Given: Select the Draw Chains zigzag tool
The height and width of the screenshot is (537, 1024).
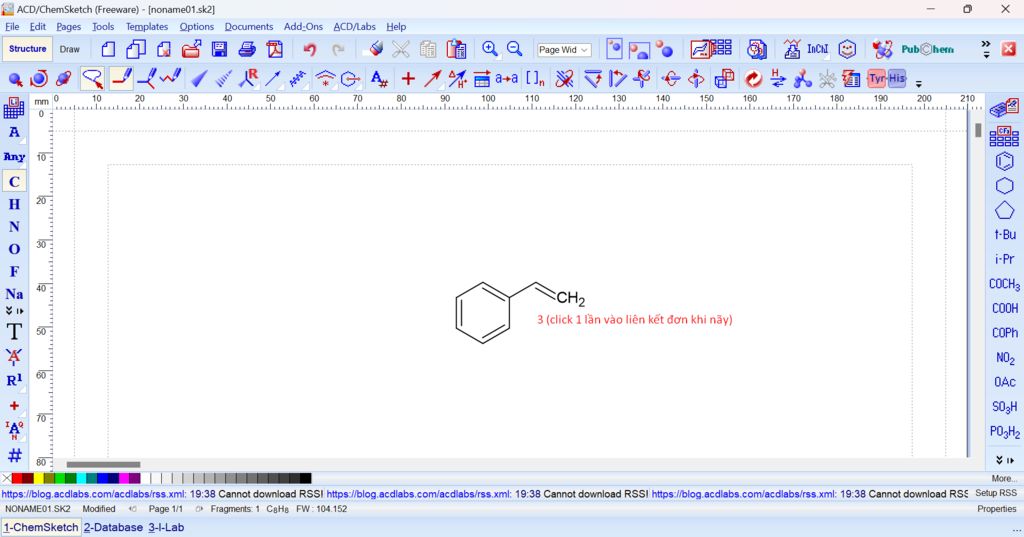Looking at the screenshot, I should [x=171, y=78].
